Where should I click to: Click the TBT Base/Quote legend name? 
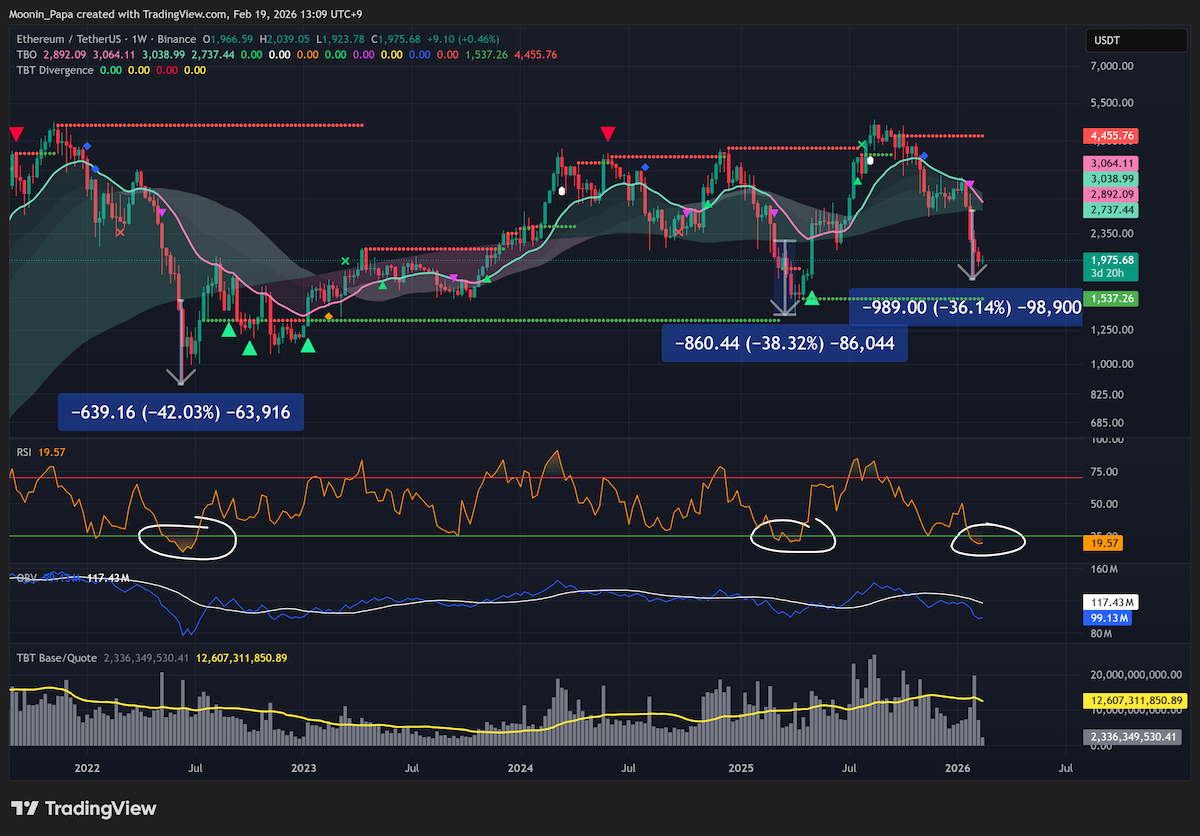(56, 657)
